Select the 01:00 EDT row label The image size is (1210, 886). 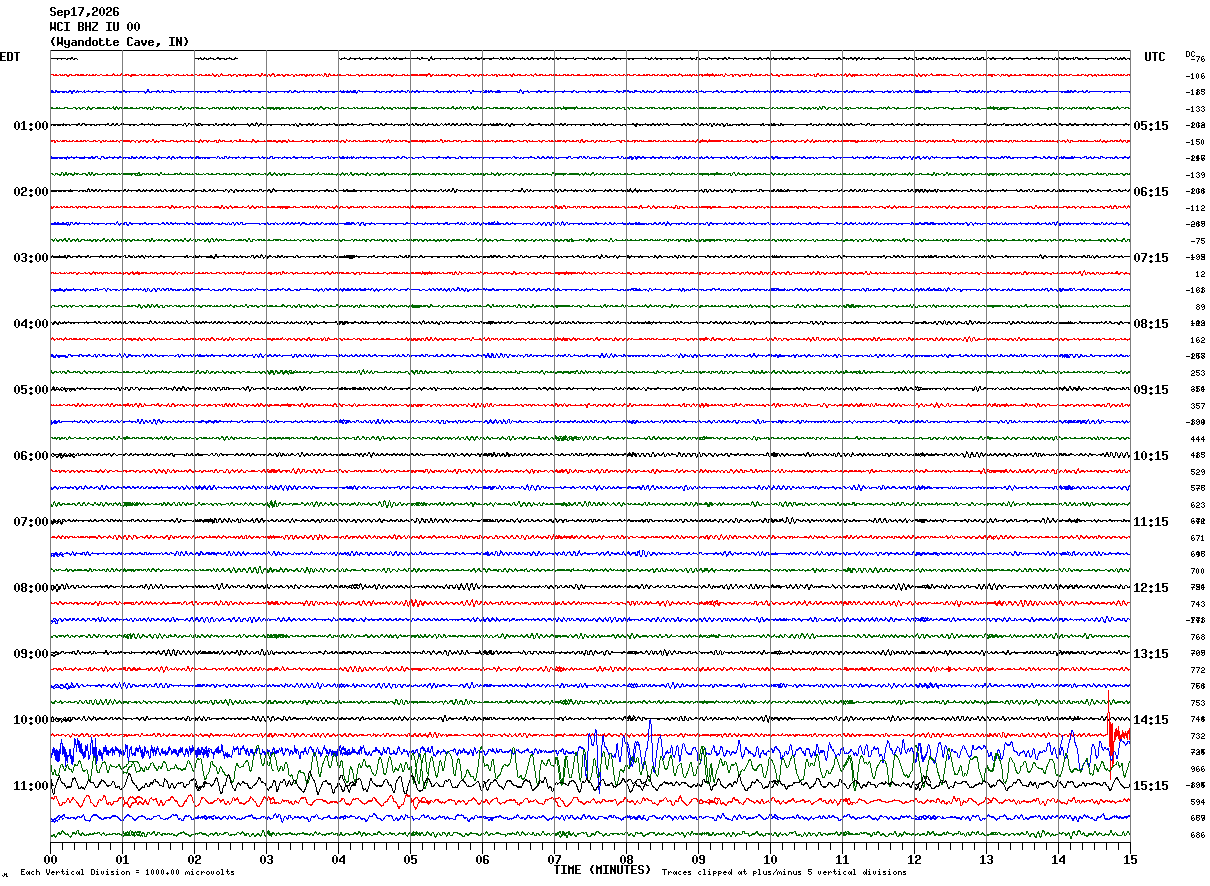(x=31, y=126)
